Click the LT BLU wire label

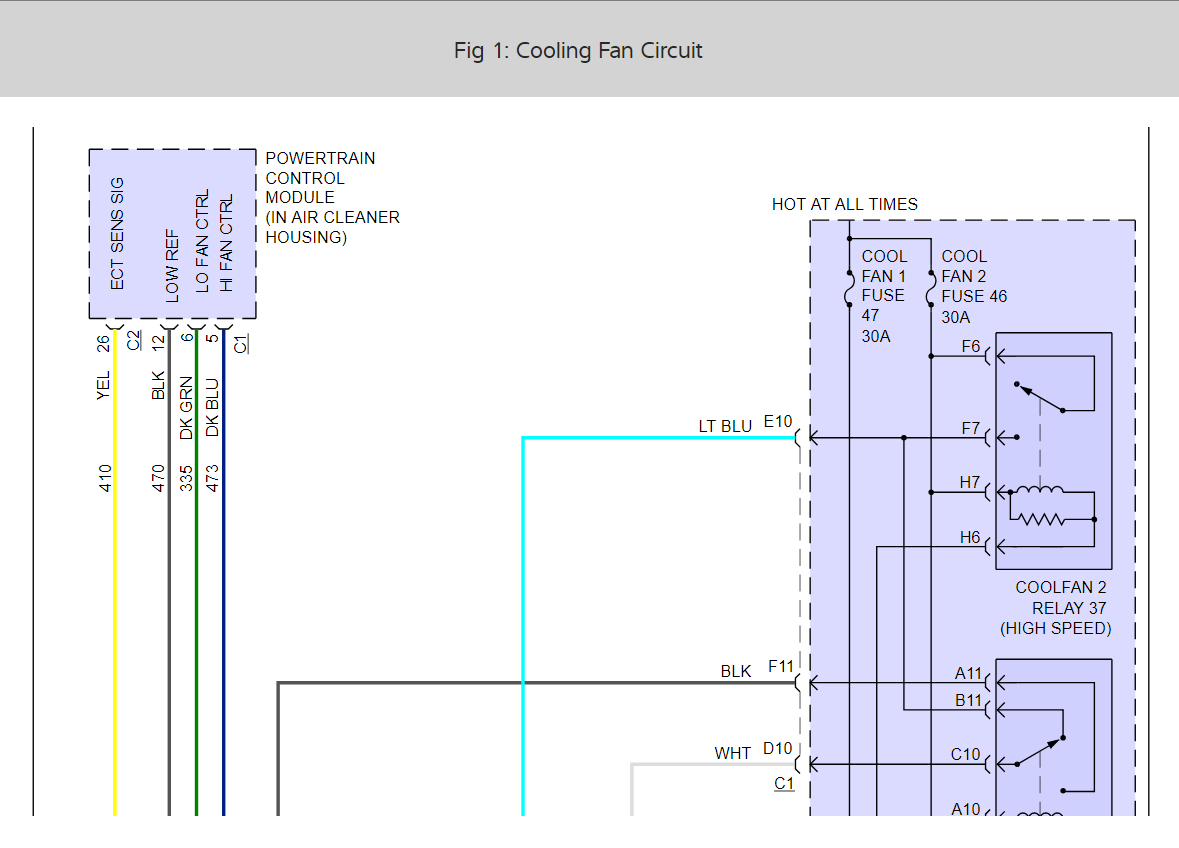(725, 427)
